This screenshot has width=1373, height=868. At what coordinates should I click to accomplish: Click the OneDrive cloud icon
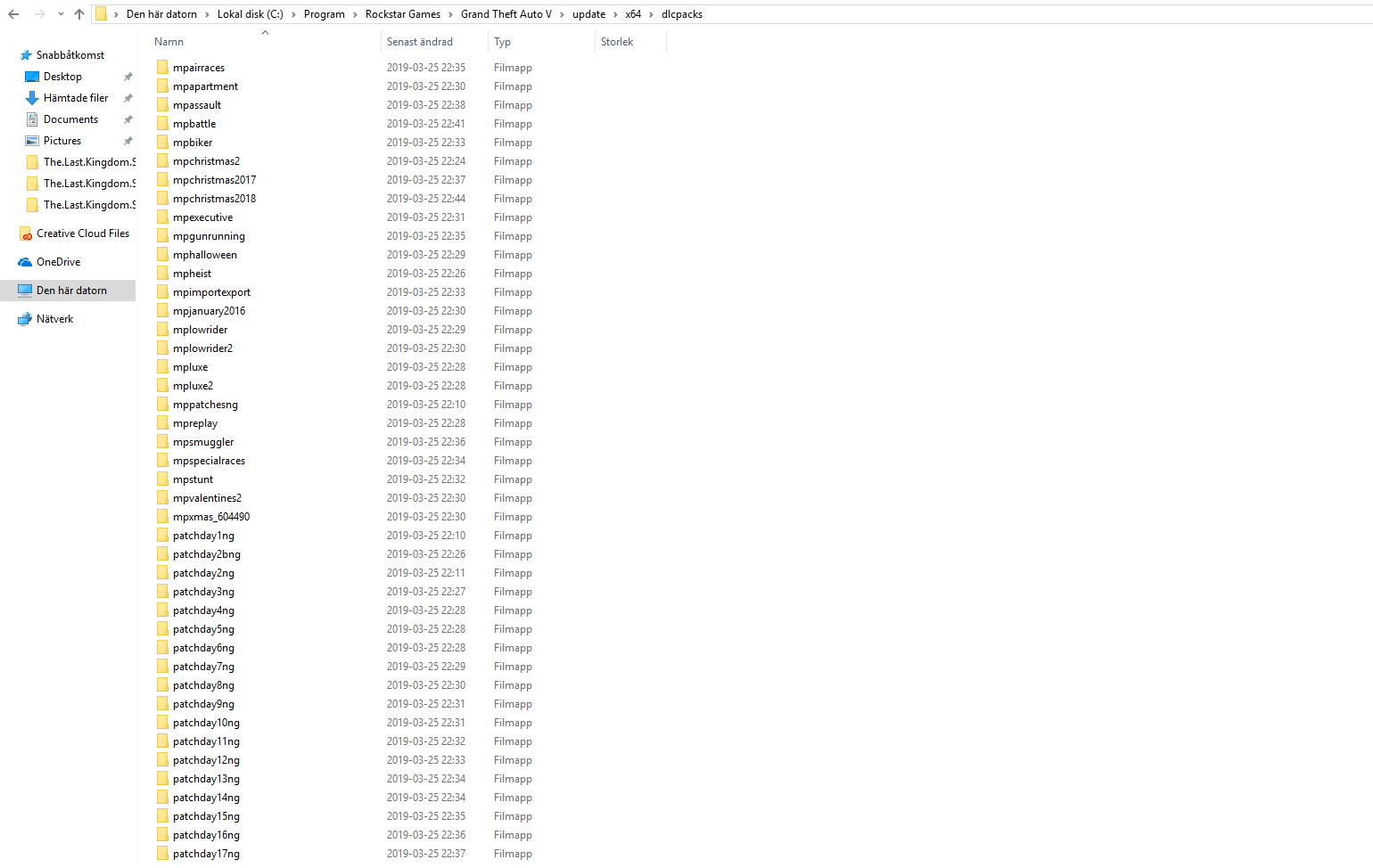tap(25, 262)
